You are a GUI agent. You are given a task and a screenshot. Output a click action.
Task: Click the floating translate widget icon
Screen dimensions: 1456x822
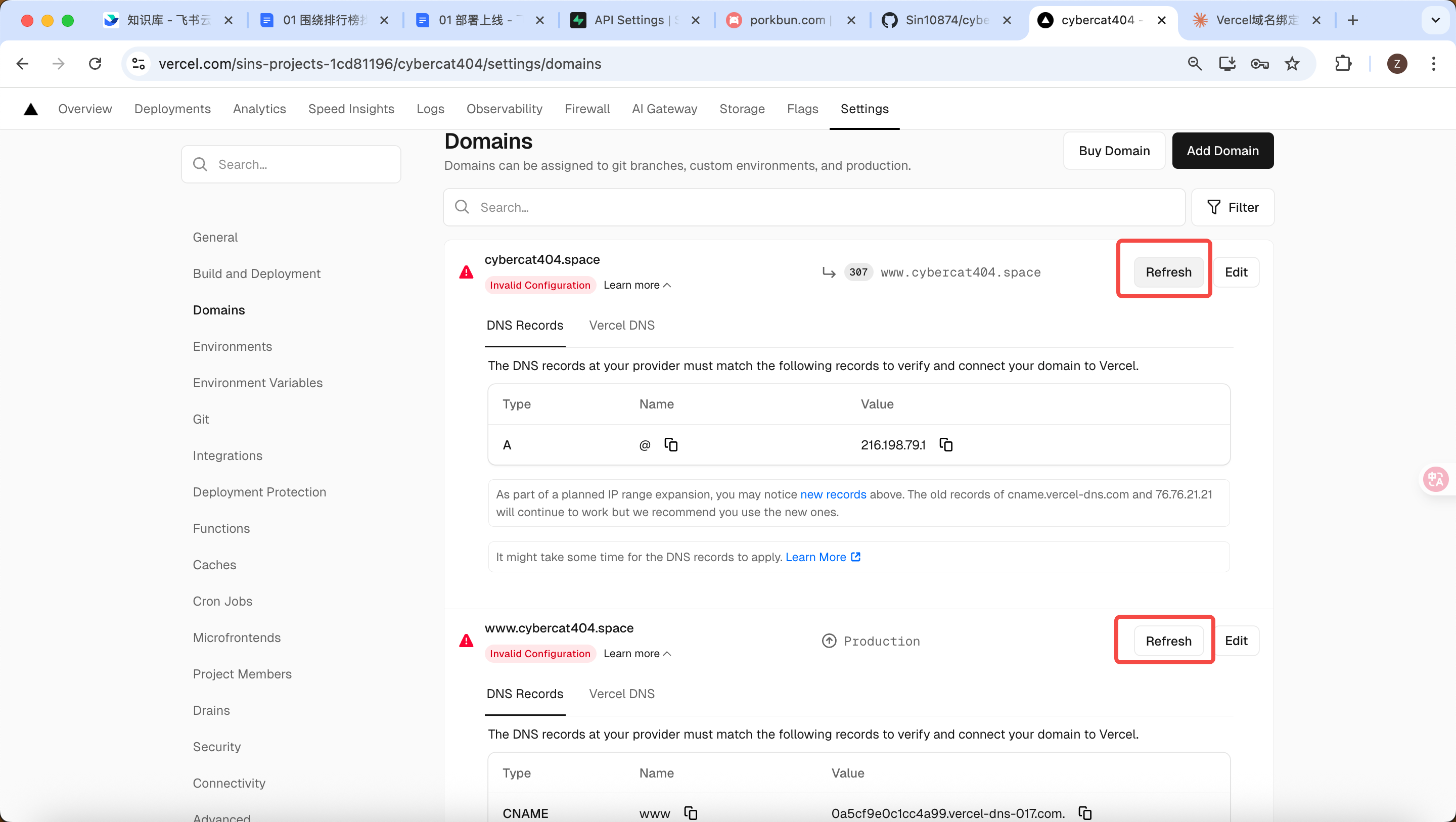tap(1436, 479)
